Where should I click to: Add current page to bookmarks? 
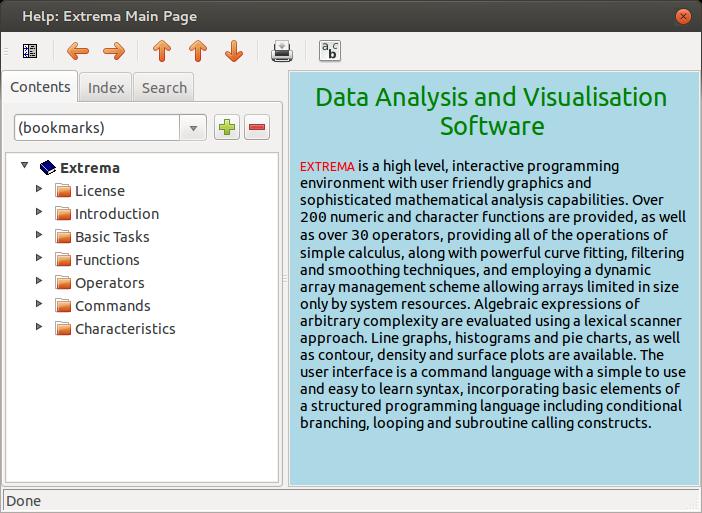point(227,127)
